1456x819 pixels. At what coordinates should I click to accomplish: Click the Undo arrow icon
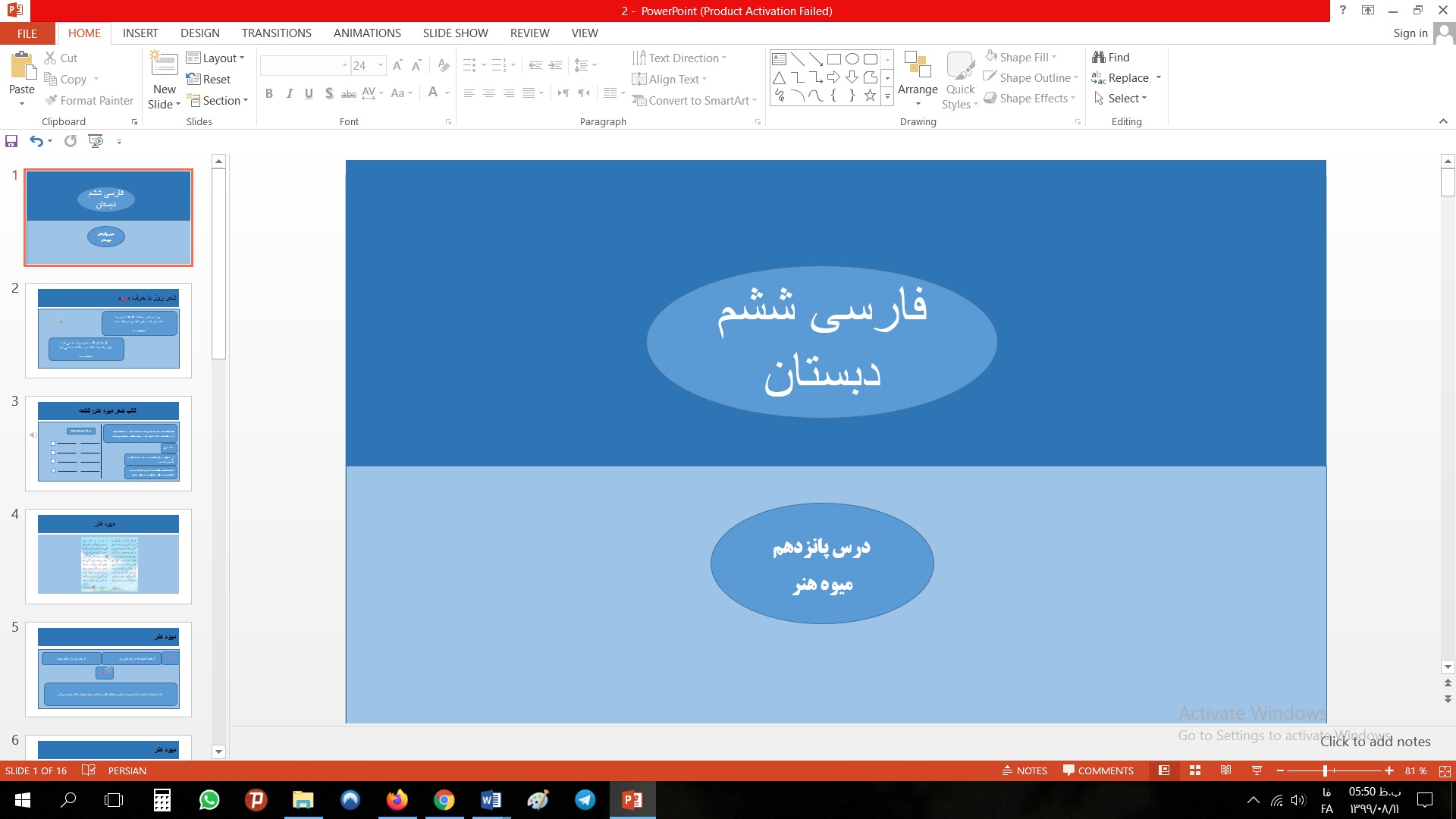pos(36,141)
